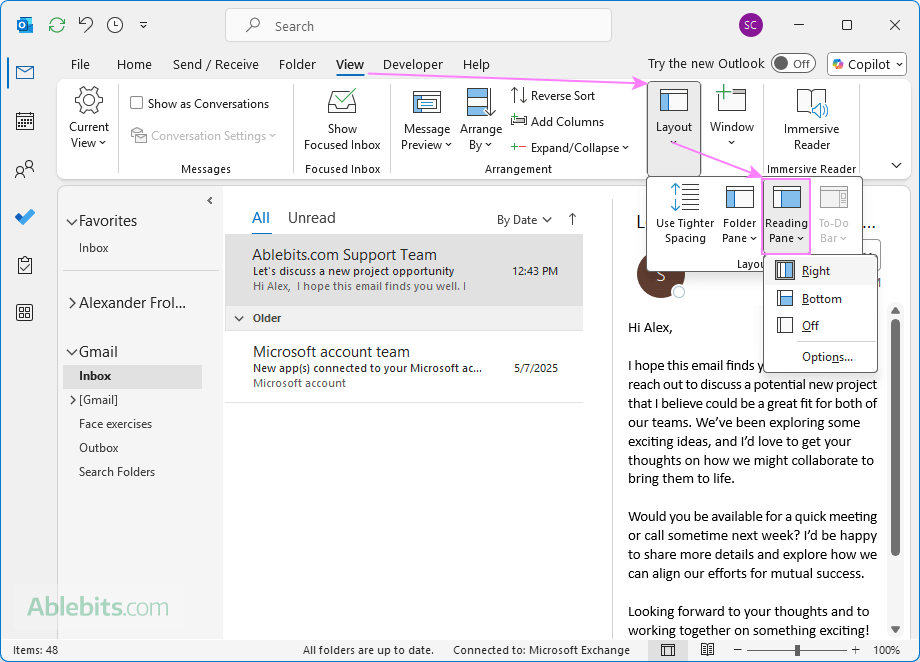The image size is (920, 662).
Task: Collapse the Gmail account
Action: pyautogui.click(x=72, y=352)
